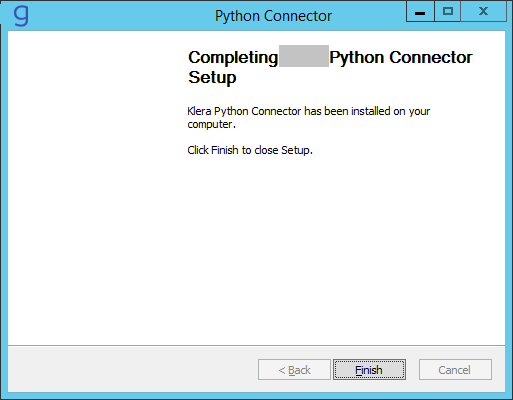513x400 pixels.
Task: Click 'Python Connector' in the bold heading
Action: 401,58
